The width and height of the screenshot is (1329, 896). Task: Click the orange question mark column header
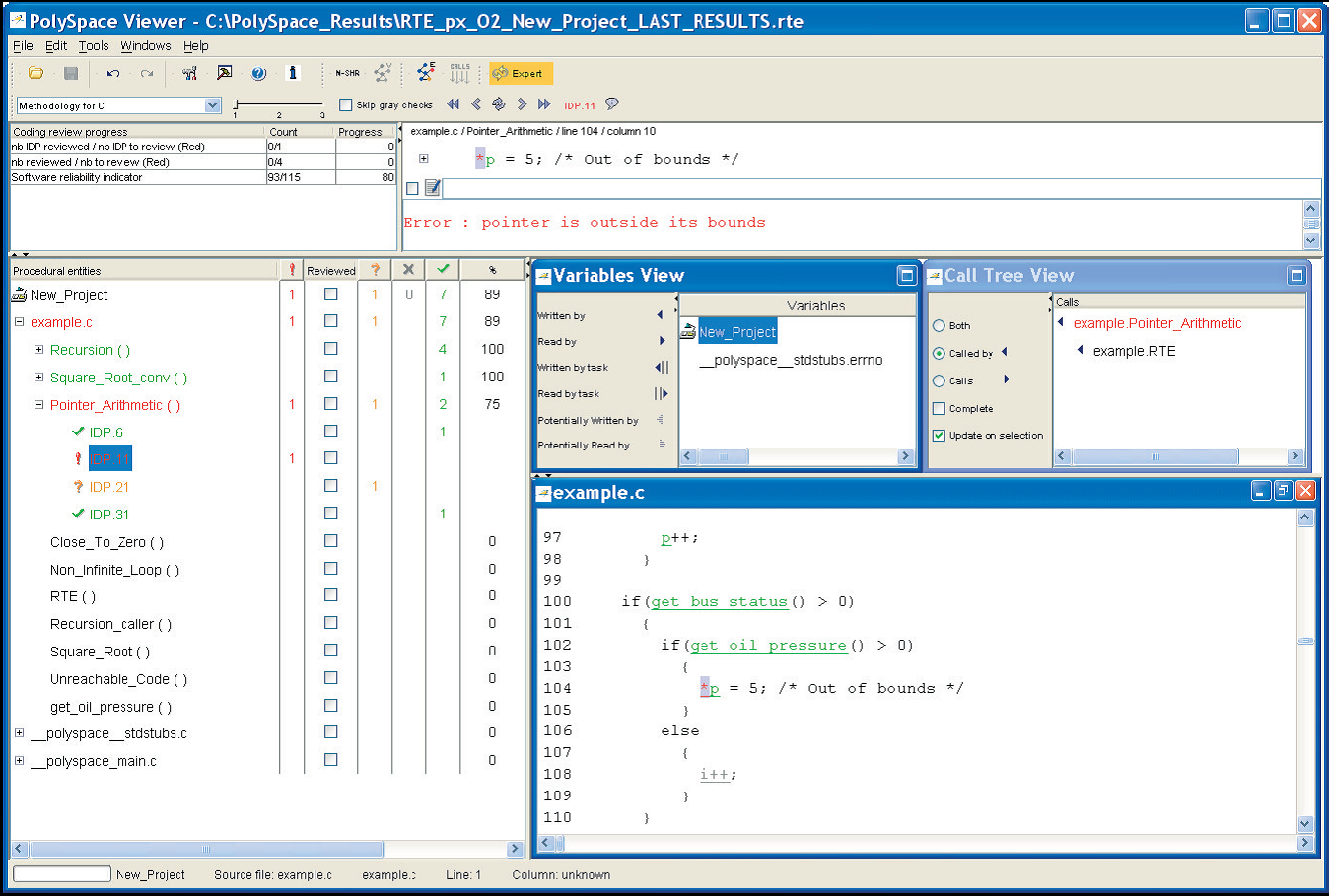pos(375,270)
